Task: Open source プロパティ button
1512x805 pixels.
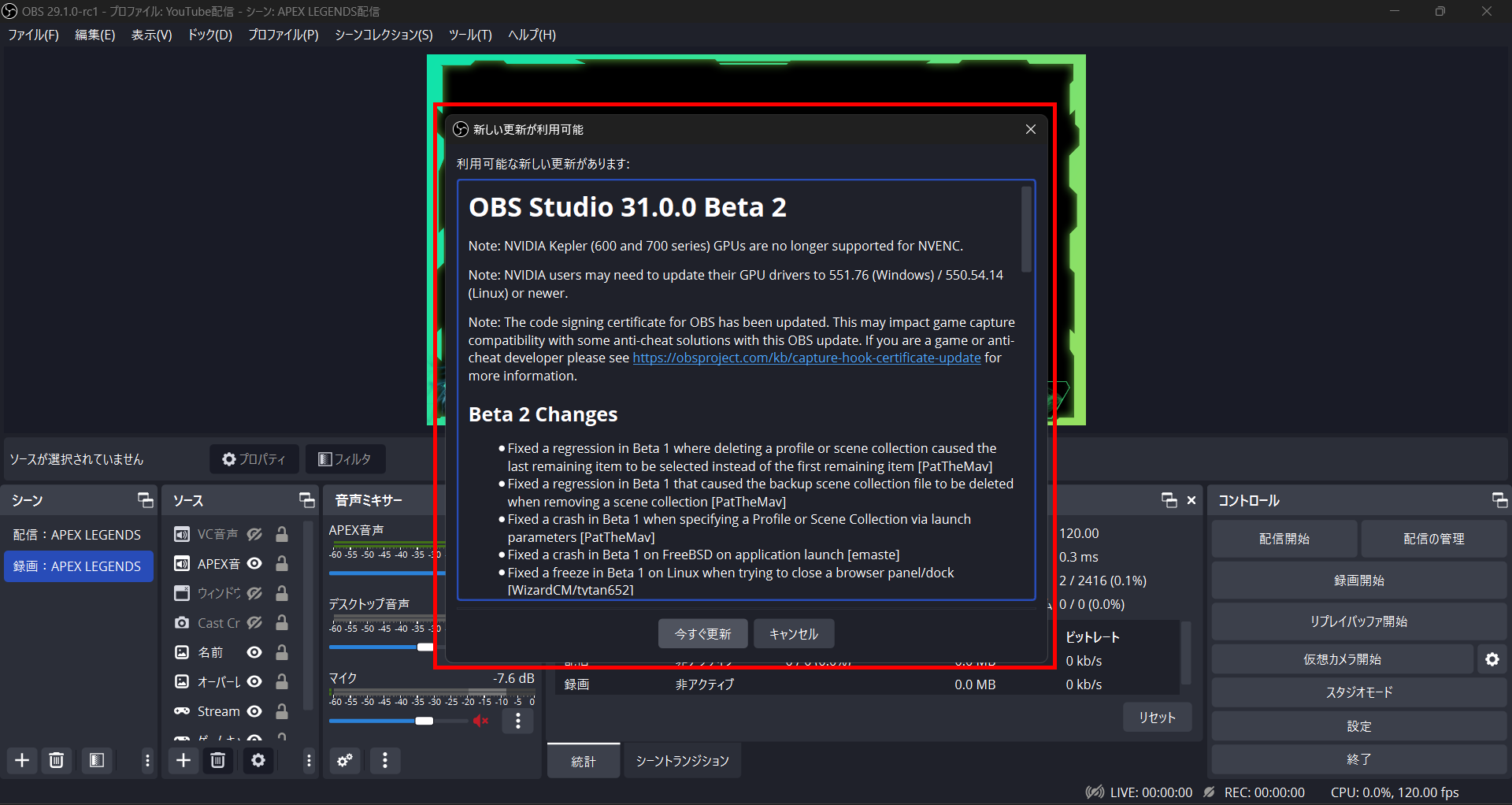Action: (x=254, y=459)
